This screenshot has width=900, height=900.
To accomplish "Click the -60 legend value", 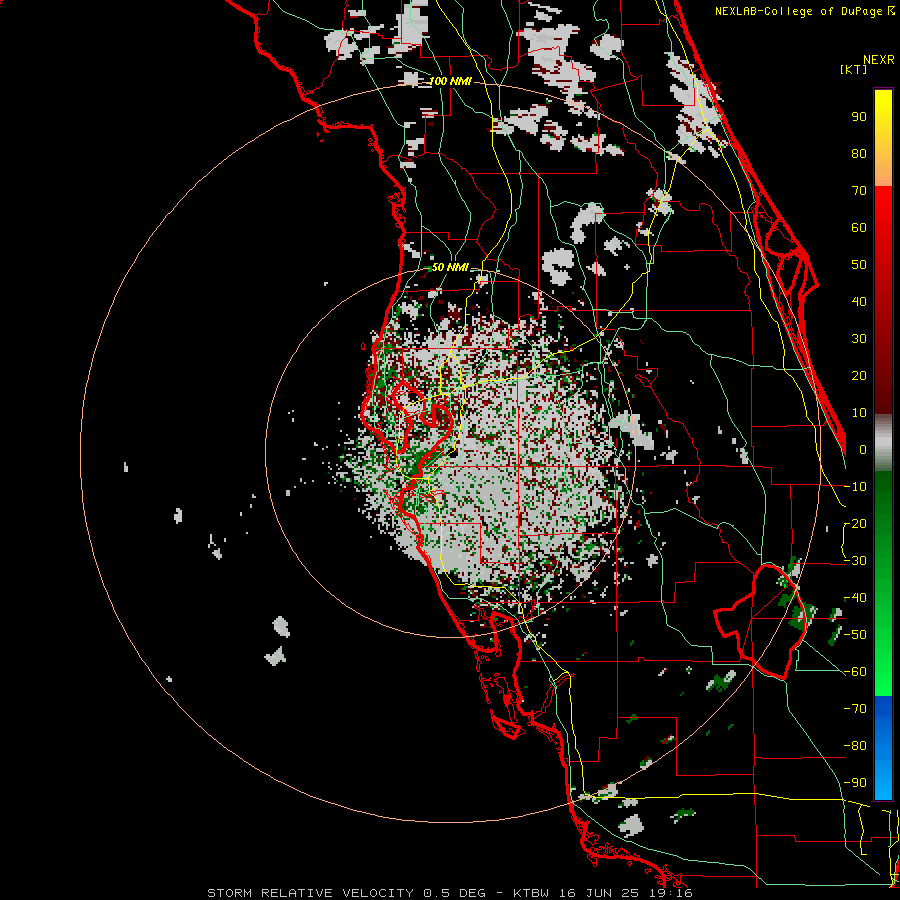I will click(x=855, y=672).
